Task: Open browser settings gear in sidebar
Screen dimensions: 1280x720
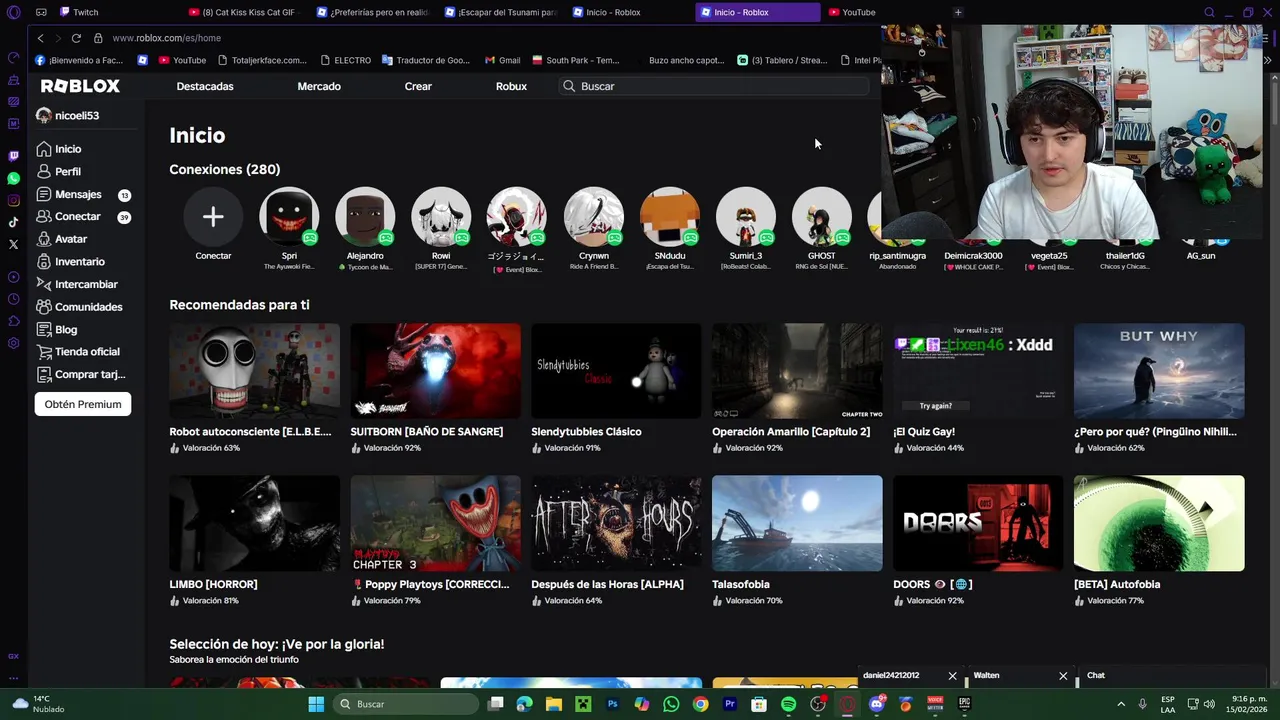Action: coord(13,343)
